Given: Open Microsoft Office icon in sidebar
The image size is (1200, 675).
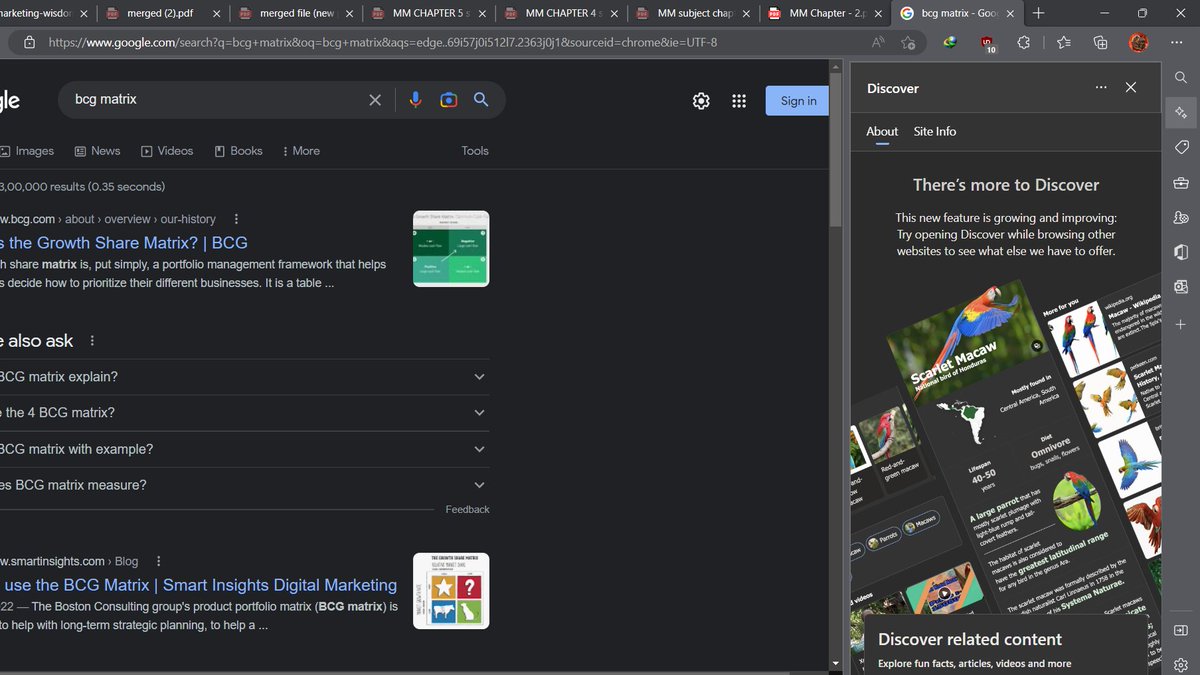Looking at the screenshot, I should (1181, 252).
